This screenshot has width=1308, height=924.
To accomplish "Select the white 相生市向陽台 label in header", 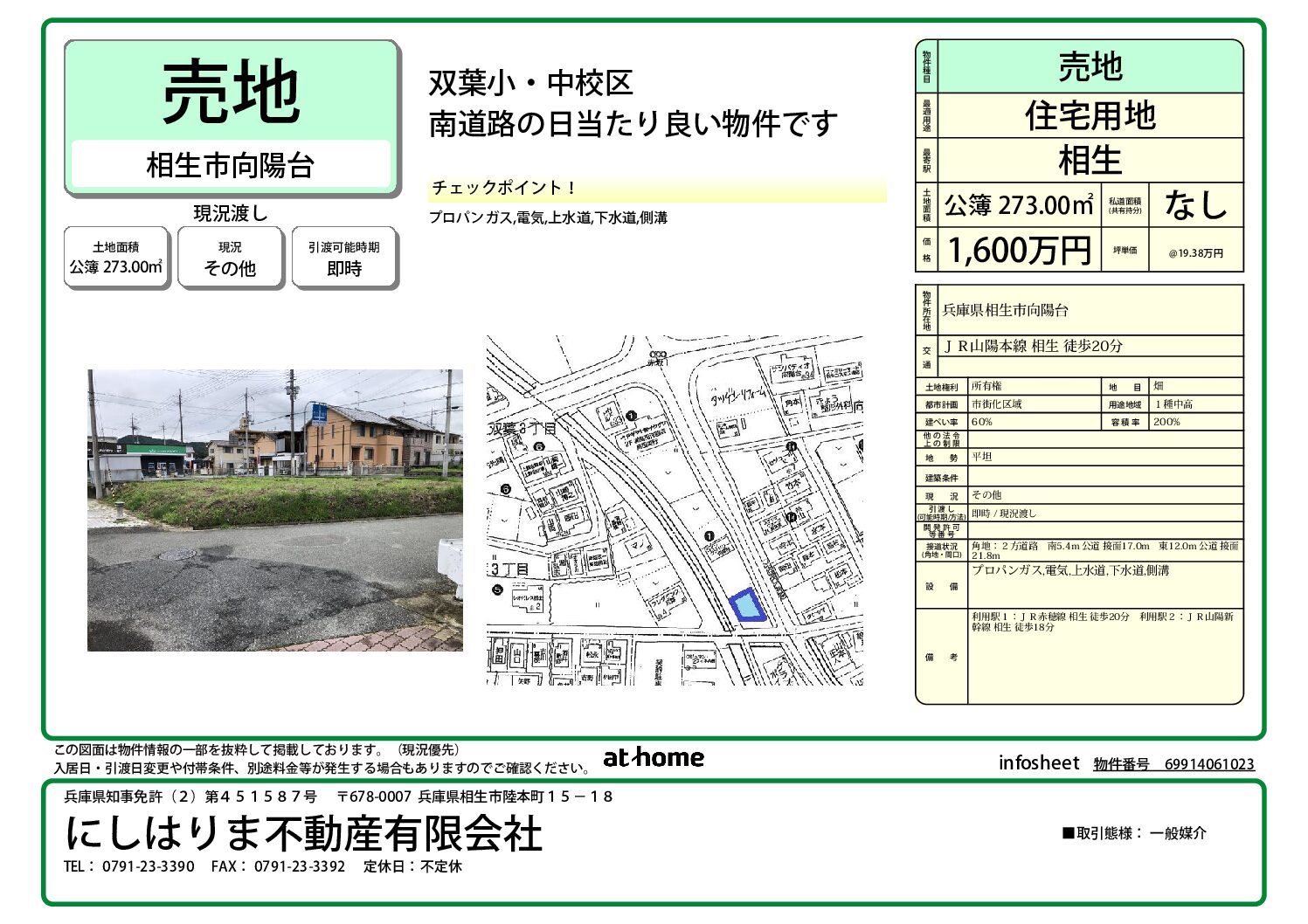I will point(231,165).
